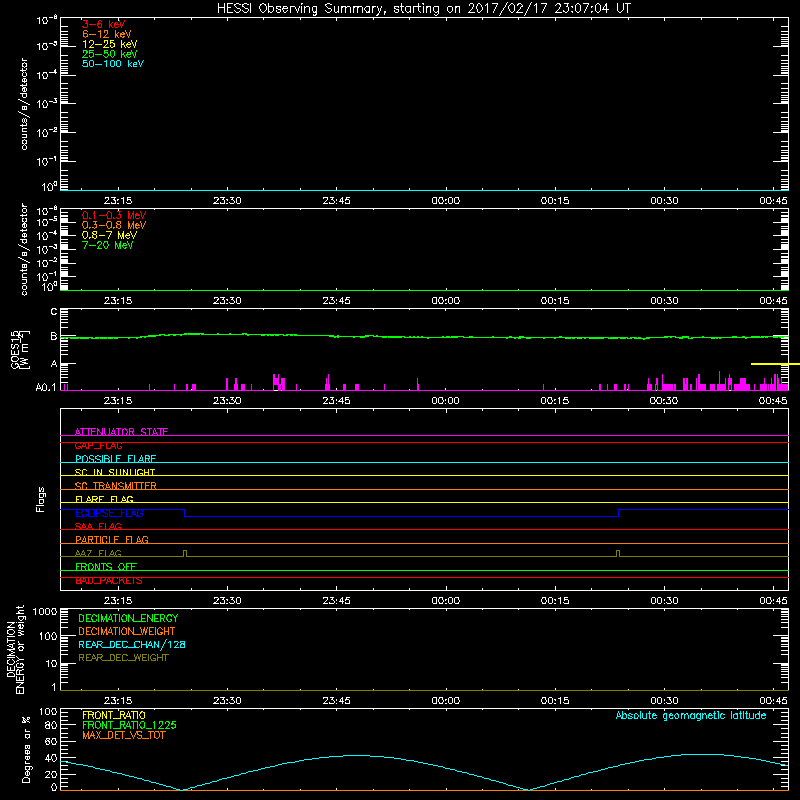Click the FRONT_RATIO_1225 legend label
800x800 pixels.
point(129,725)
